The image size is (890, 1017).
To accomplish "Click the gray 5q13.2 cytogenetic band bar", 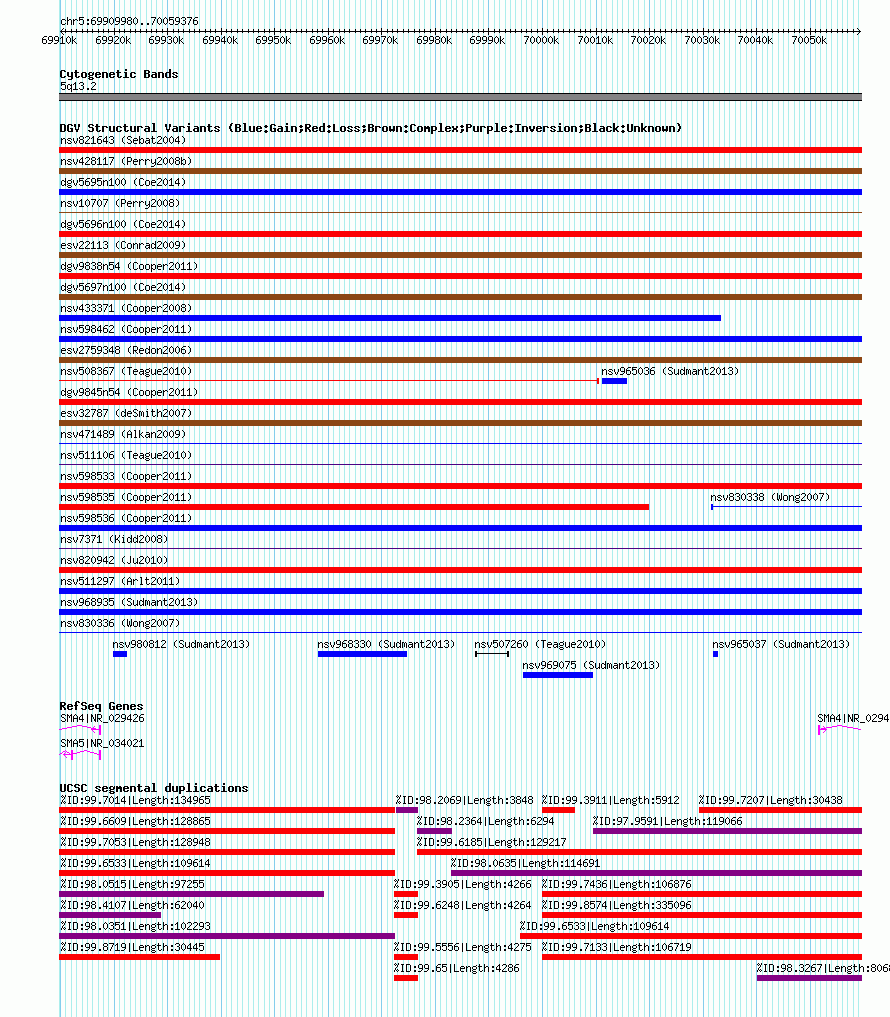I will pyautogui.click(x=461, y=97).
